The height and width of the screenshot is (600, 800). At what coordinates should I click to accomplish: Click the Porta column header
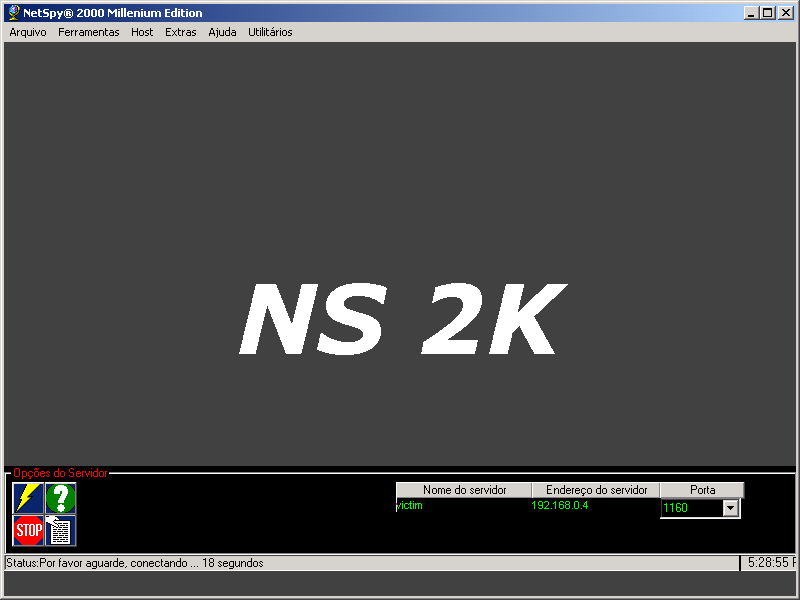click(x=701, y=489)
